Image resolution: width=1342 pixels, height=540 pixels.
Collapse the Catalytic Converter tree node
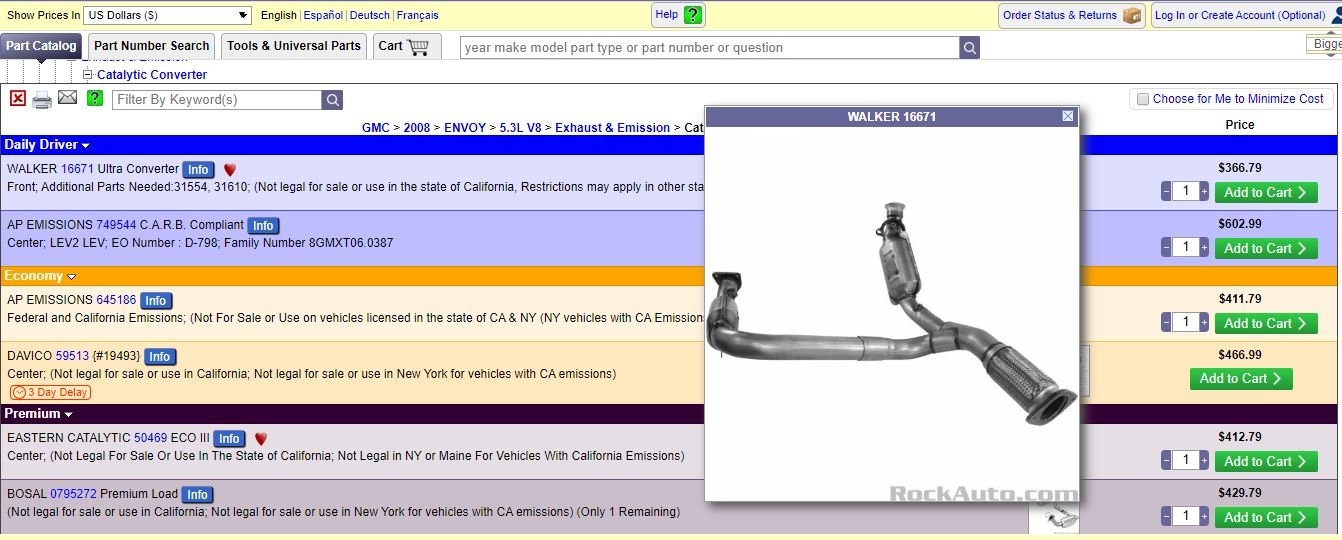coord(88,75)
